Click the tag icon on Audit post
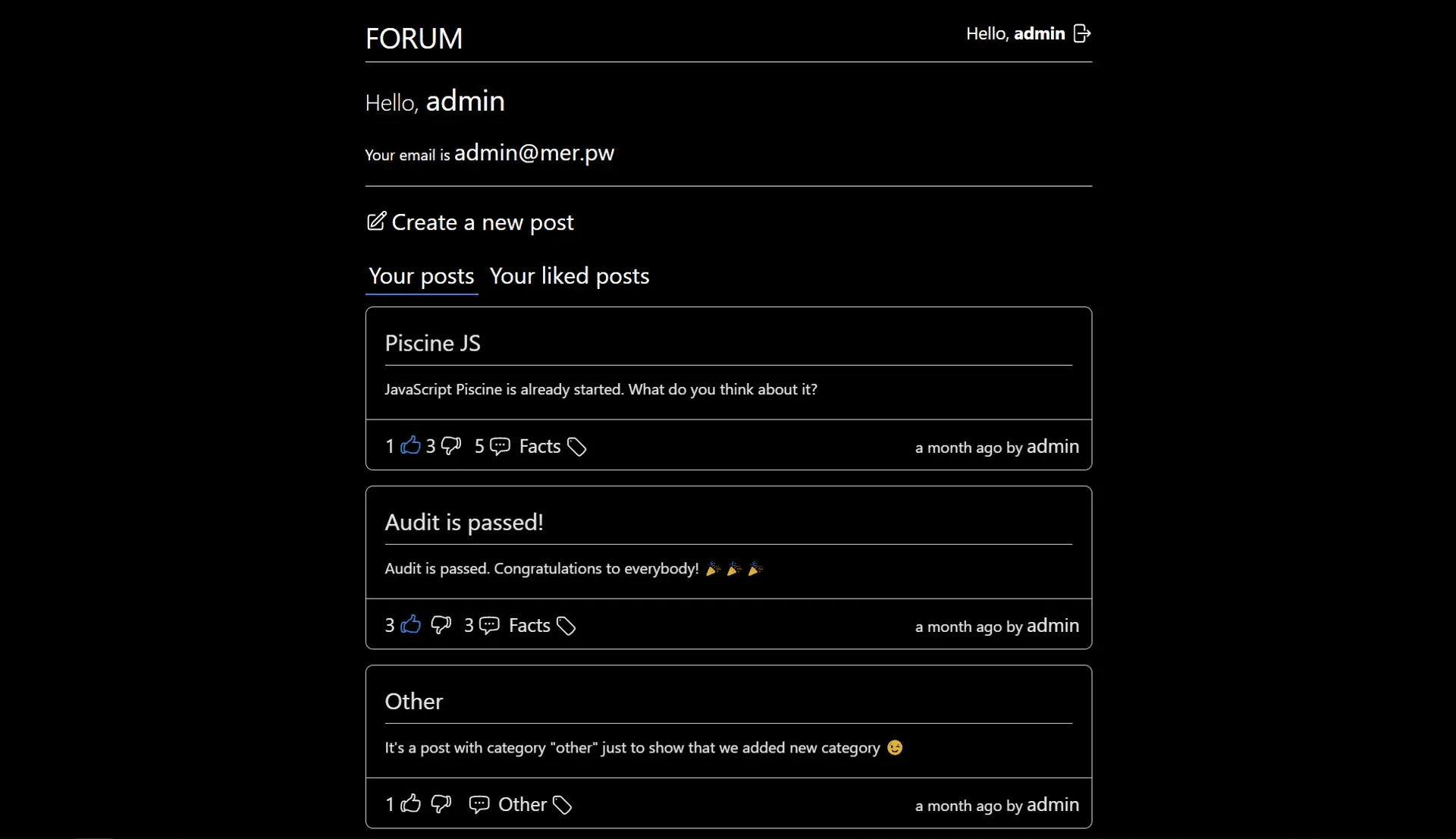 click(x=566, y=626)
